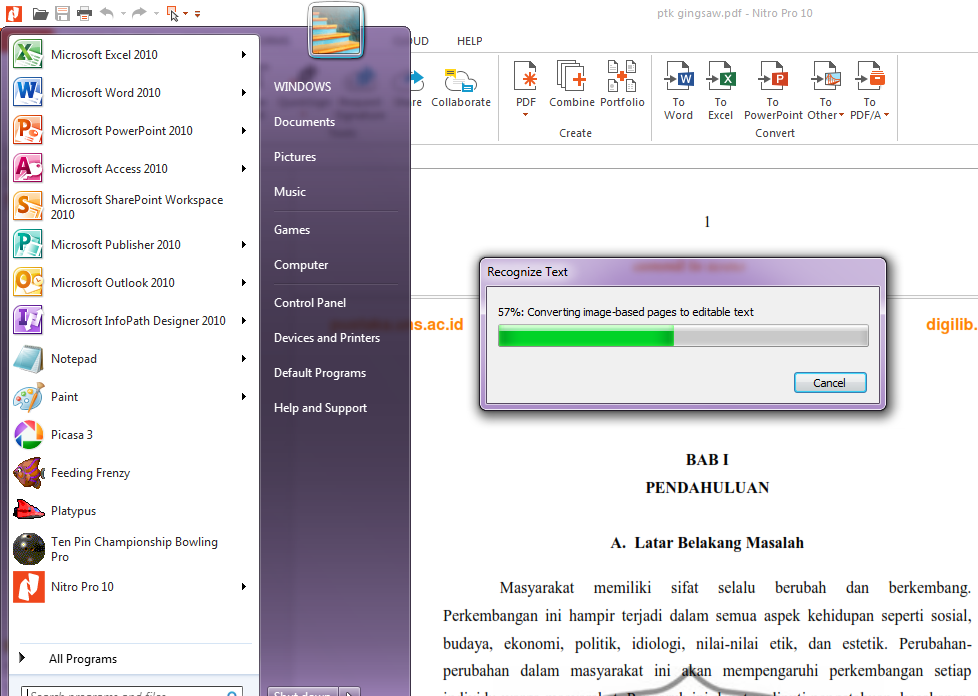Switch to the HELP ribbon tab
Viewport: 978px width, 696px height.
click(469, 41)
